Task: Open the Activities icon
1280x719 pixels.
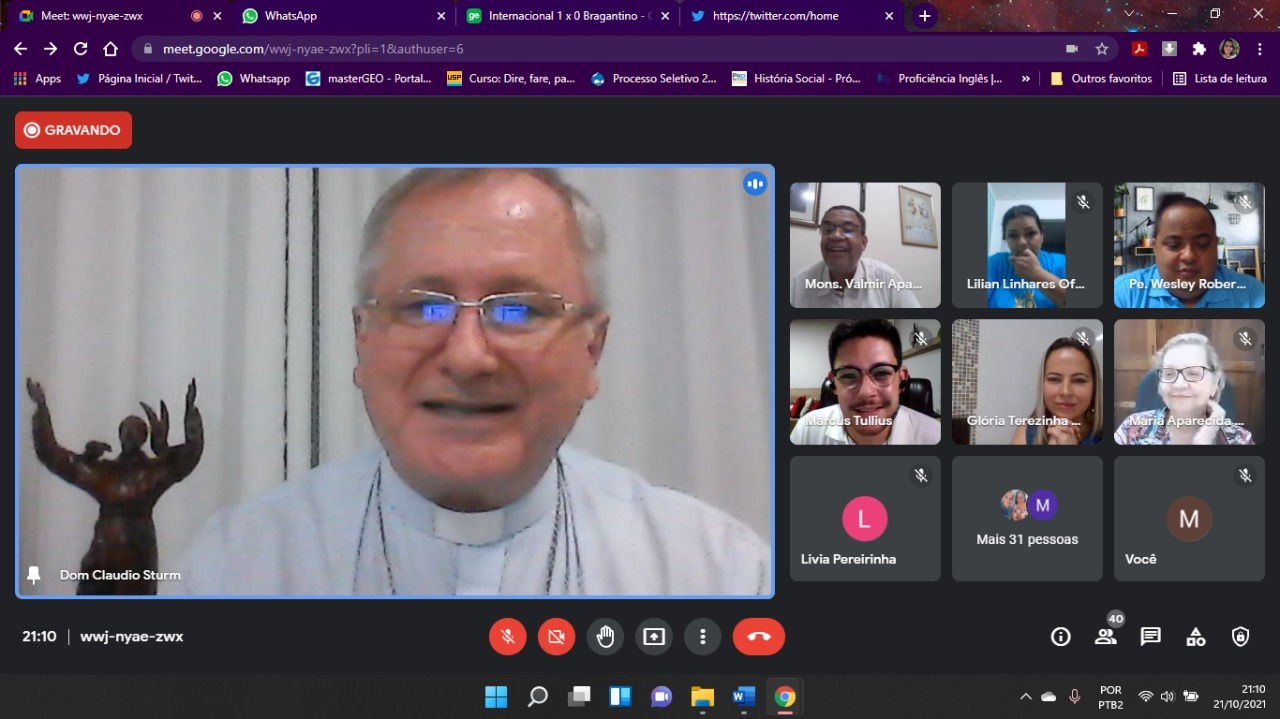Action: pyautogui.click(x=1195, y=637)
